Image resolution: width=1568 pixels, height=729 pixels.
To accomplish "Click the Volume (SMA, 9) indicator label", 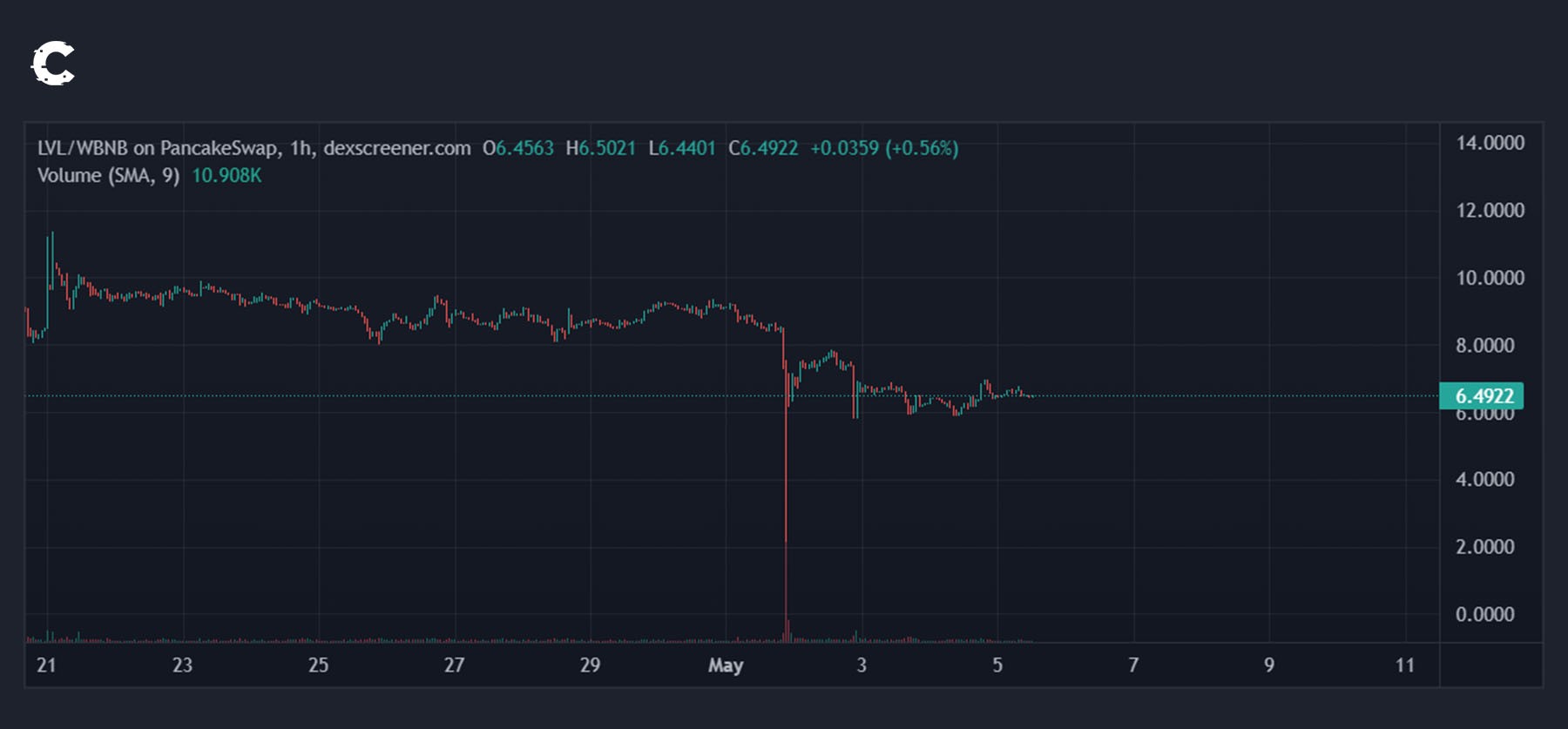I will [x=108, y=175].
